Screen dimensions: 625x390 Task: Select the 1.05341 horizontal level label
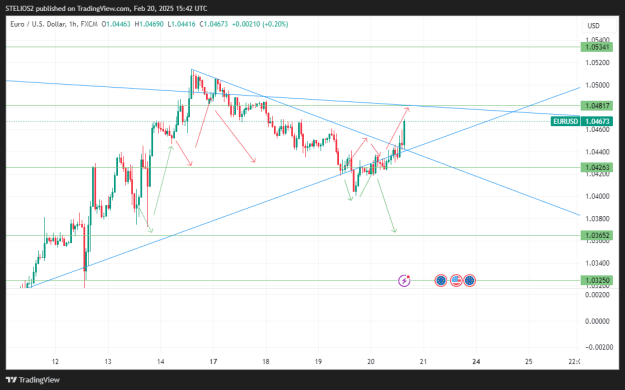597,47
